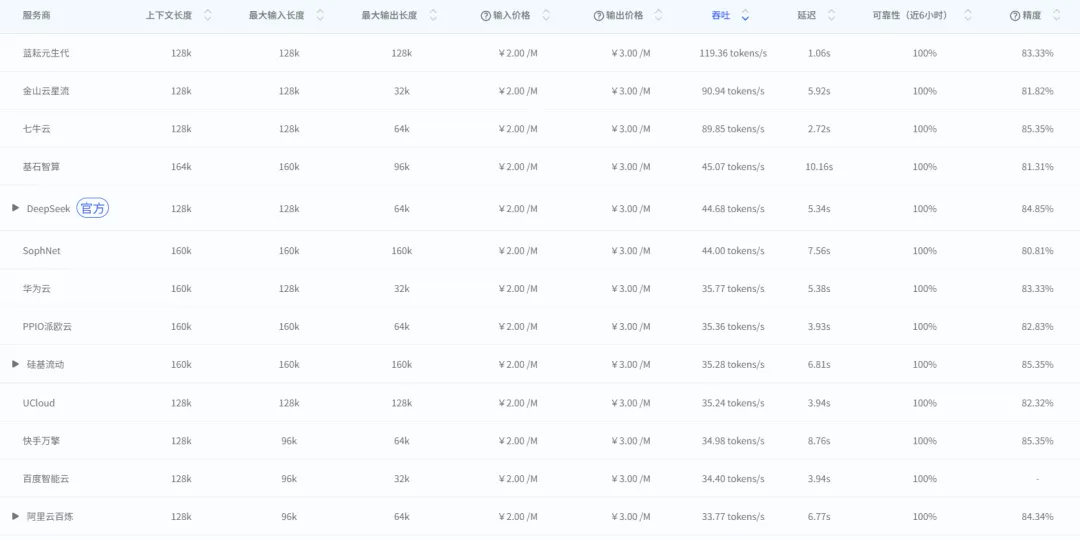Click throughput value 34.98 tokens/s
This screenshot has width=1080, height=540.
click(734, 440)
